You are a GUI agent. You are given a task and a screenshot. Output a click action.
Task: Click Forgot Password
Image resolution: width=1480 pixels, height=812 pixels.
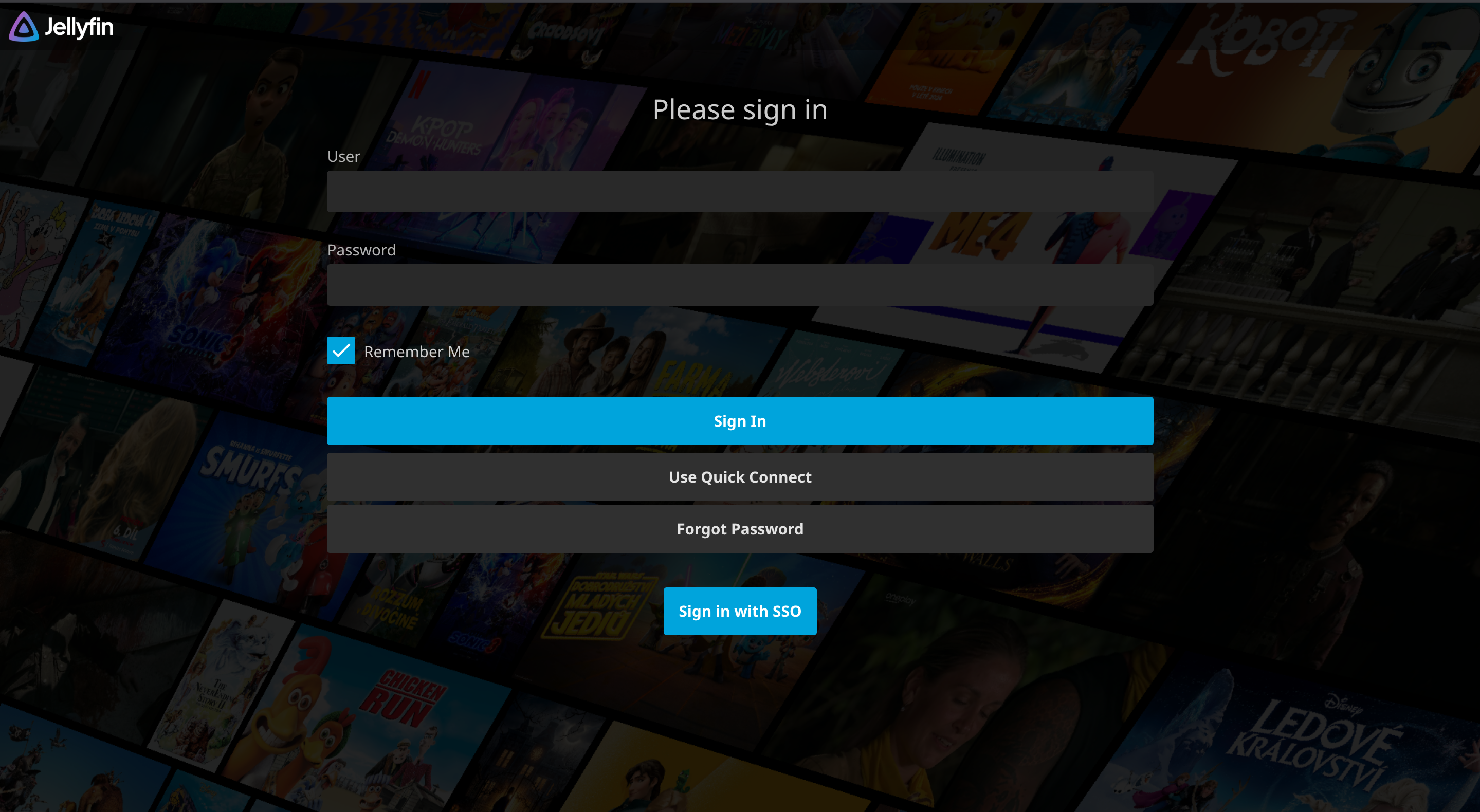tap(740, 529)
